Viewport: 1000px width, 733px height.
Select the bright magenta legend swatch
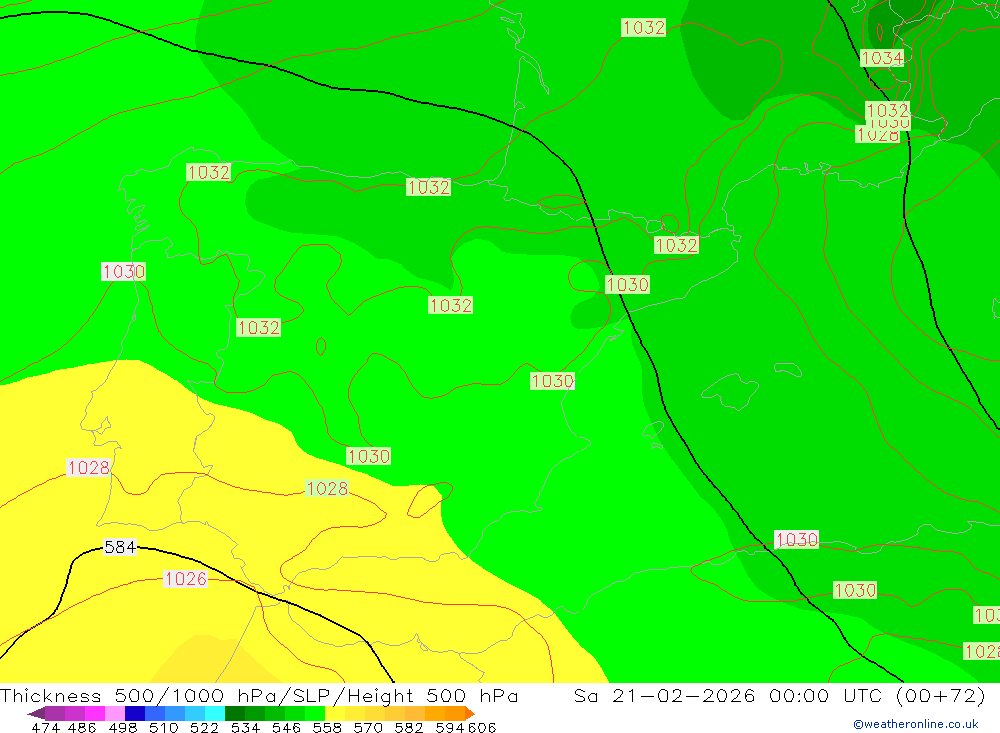(95, 713)
